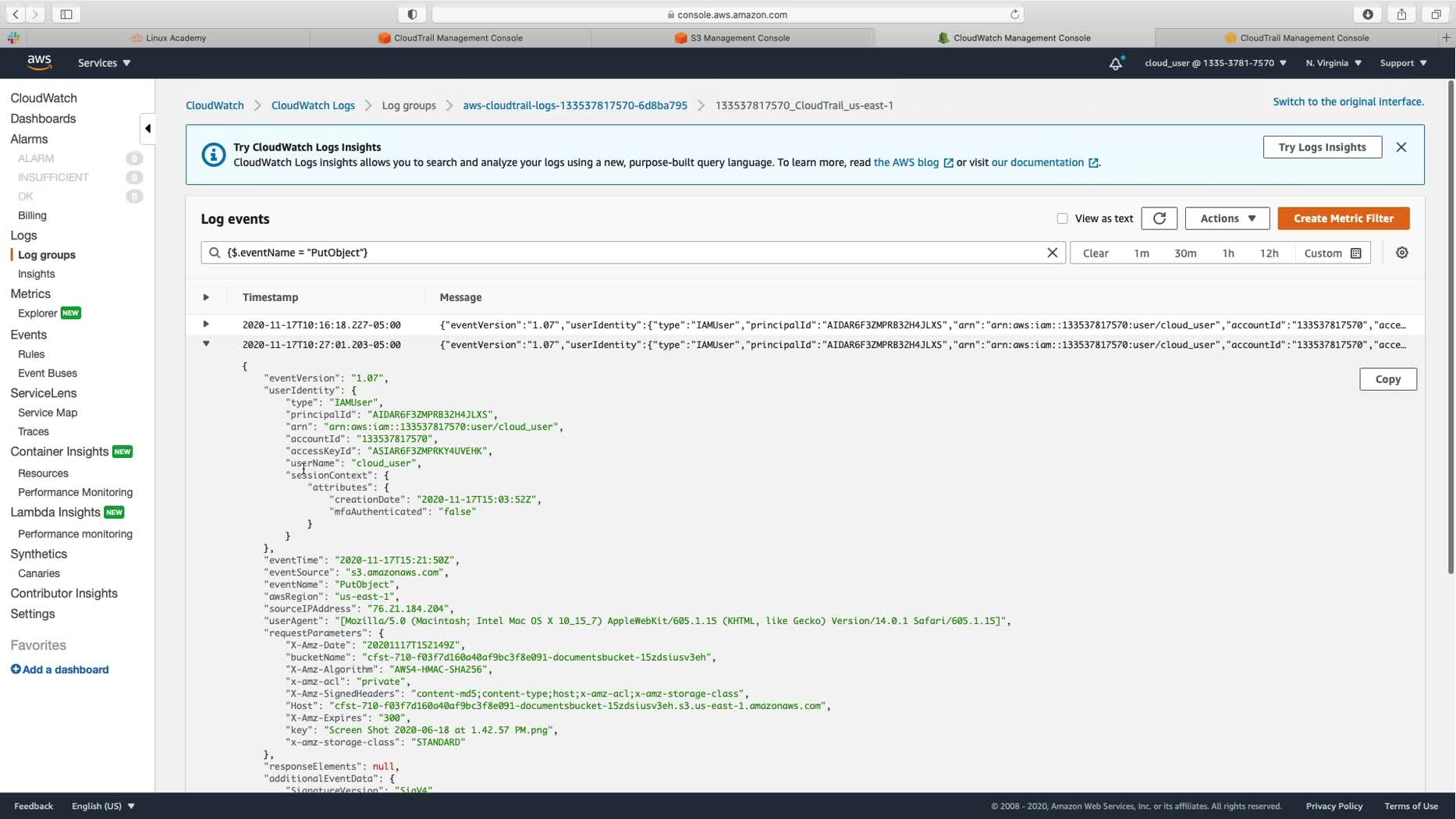This screenshot has width=1456, height=819.
Task: Expand all rows via the header arrow
Action: [206, 297]
